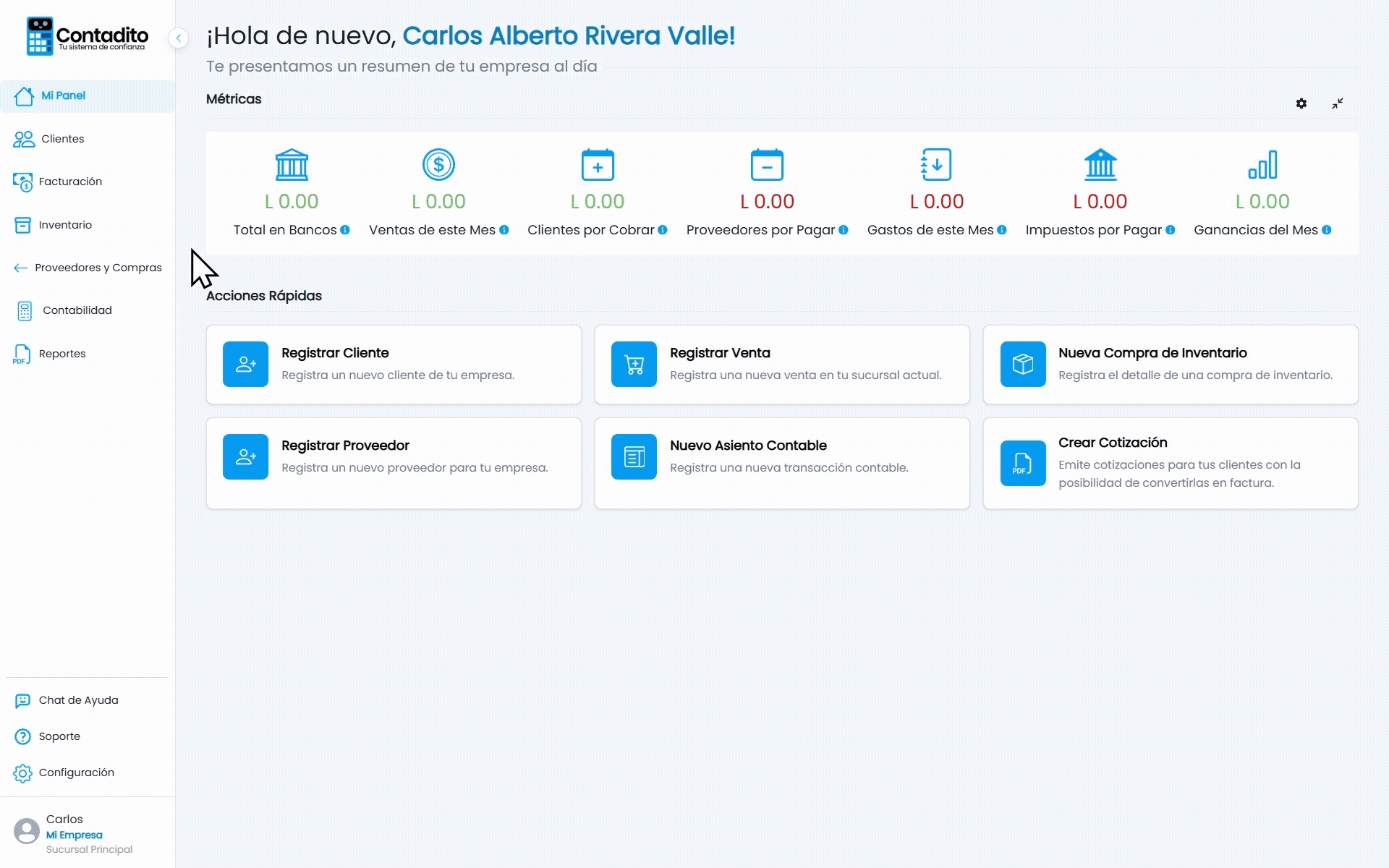Show info for Gastos de este Mes
The image size is (1389, 868).
pos(1002,230)
